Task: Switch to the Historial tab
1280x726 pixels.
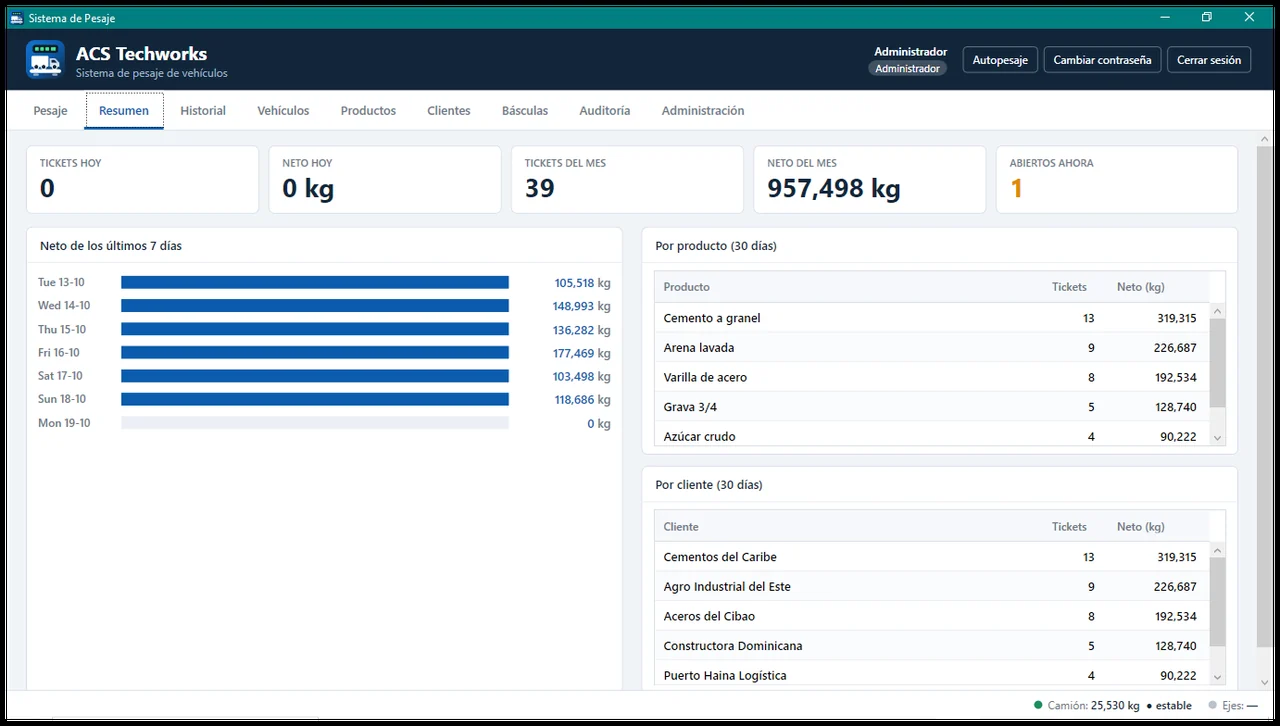Action: pyautogui.click(x=203, y=111)
